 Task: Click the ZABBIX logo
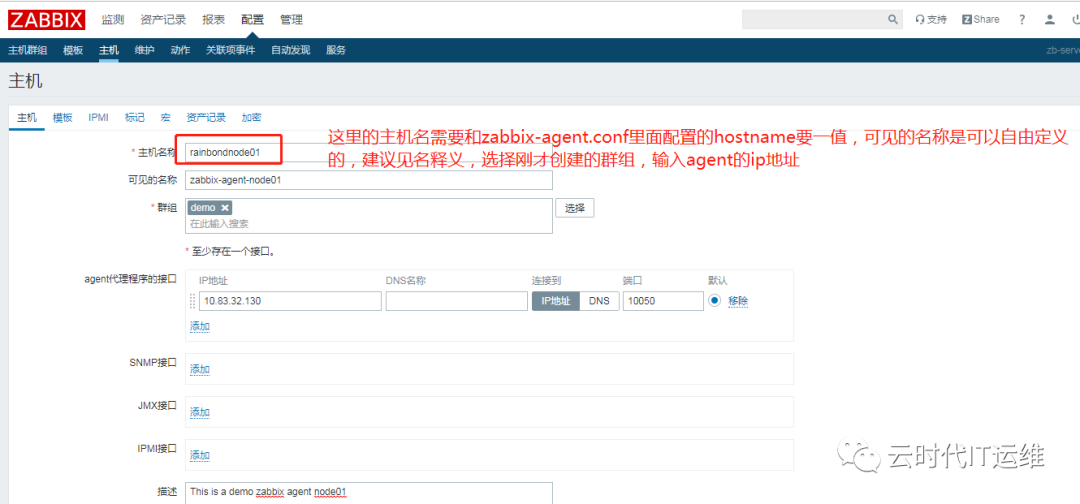pyautogui.click(x=47, y=19)
